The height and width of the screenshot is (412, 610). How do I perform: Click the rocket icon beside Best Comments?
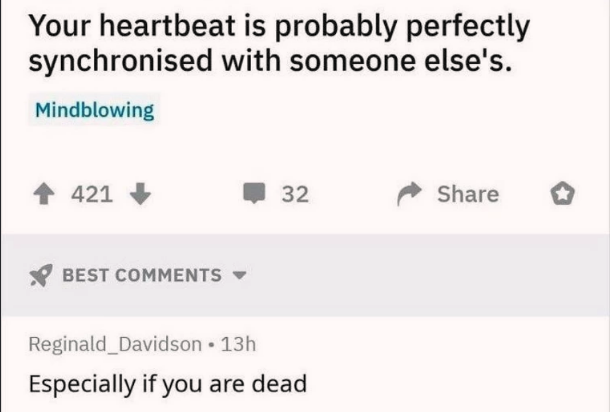coord(41,275)
